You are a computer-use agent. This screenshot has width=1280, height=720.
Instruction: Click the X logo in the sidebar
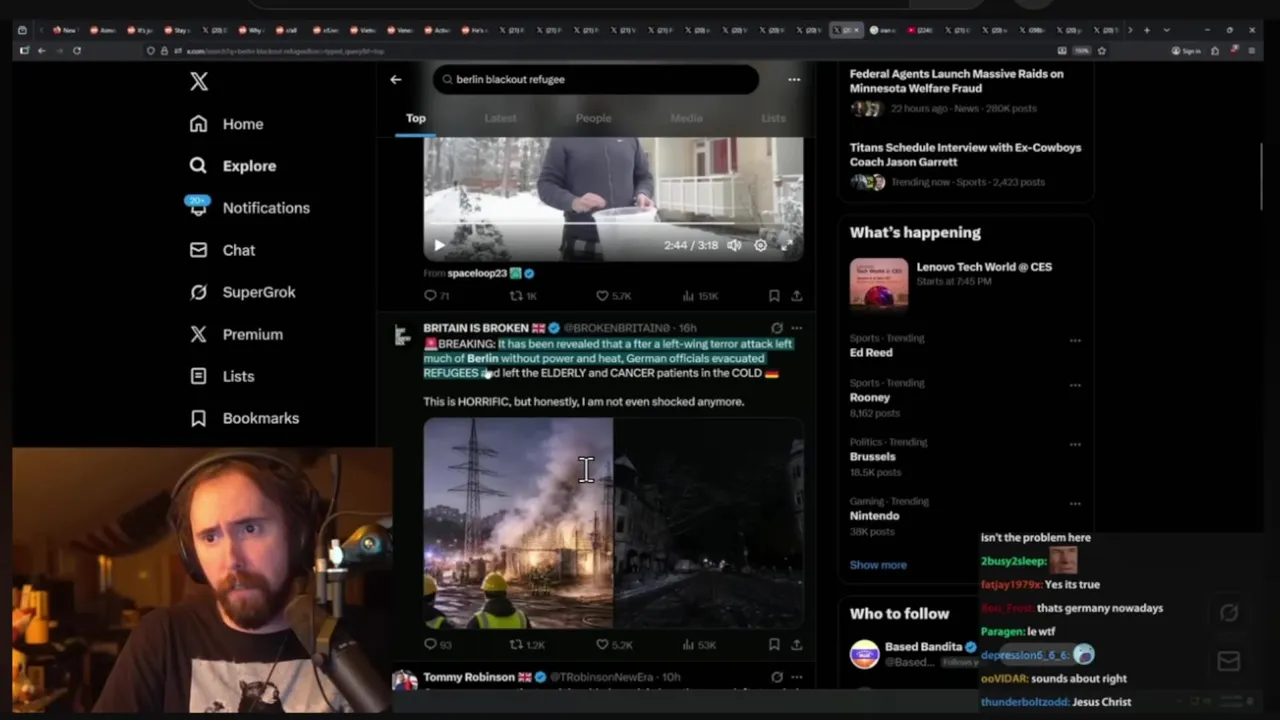(x=199, y=82)
